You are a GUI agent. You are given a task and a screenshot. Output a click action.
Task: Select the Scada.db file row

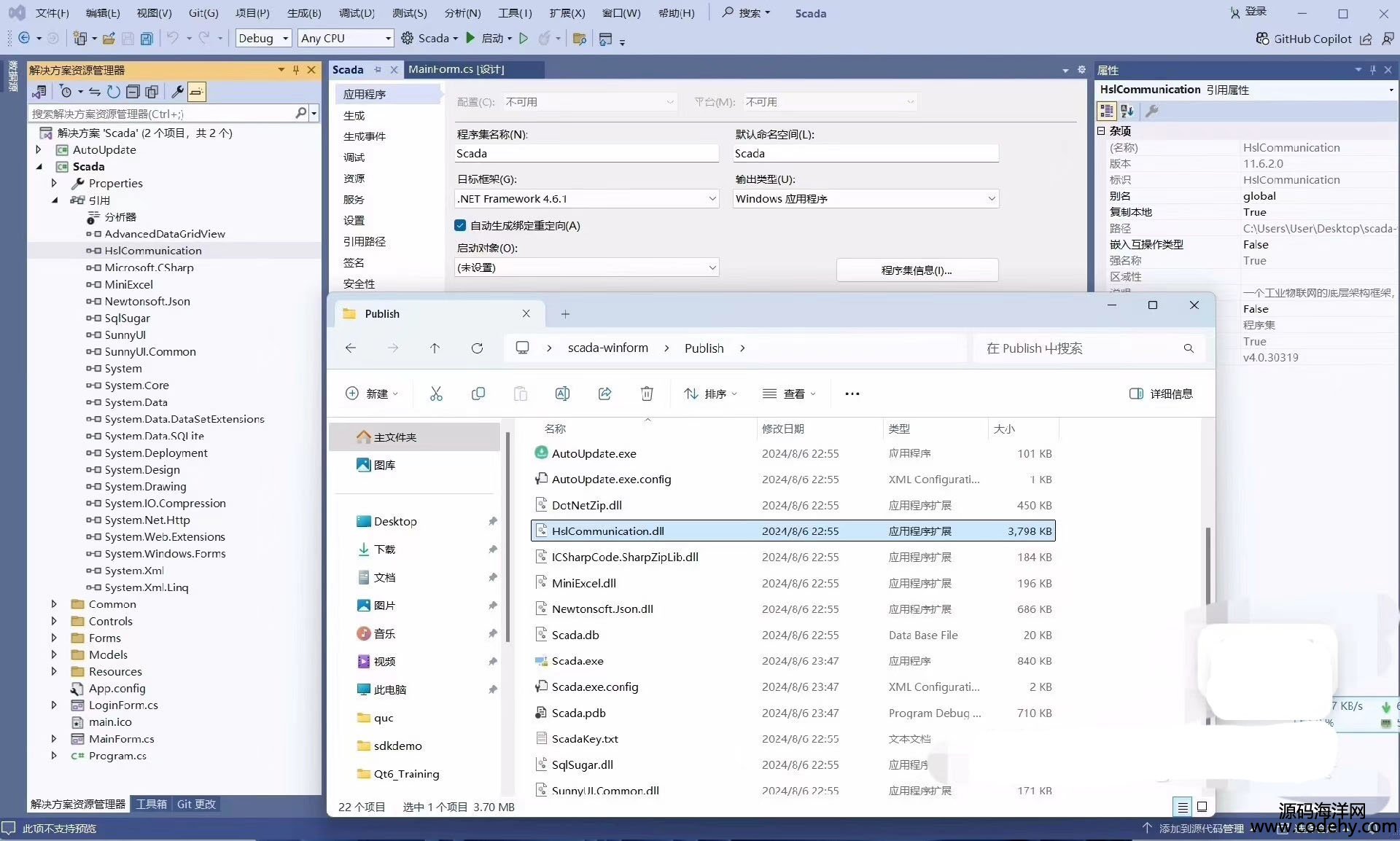(793, 635)
